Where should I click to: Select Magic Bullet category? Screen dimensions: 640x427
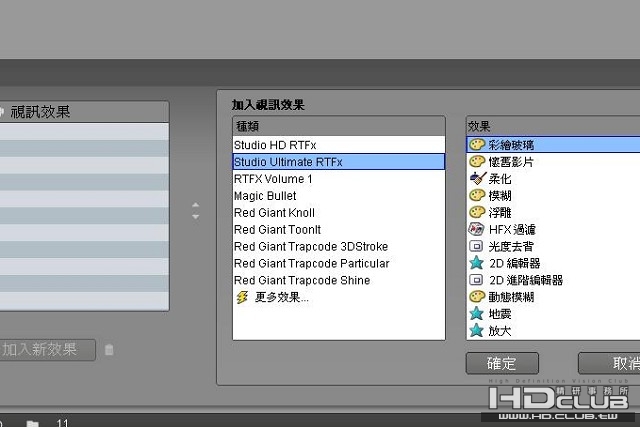pos(338,196)
